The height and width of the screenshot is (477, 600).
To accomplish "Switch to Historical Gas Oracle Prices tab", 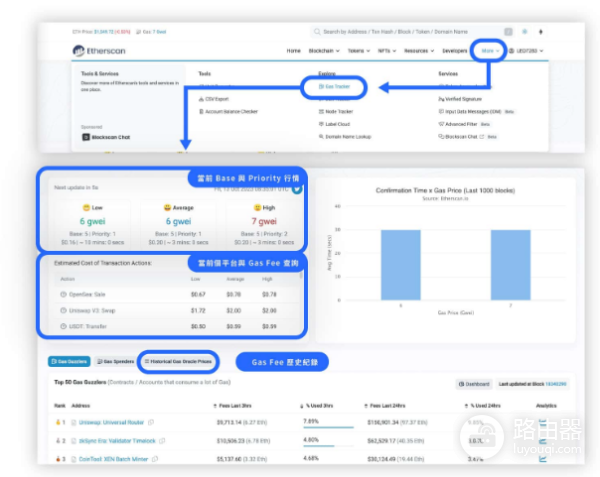I will click(178, 361).
